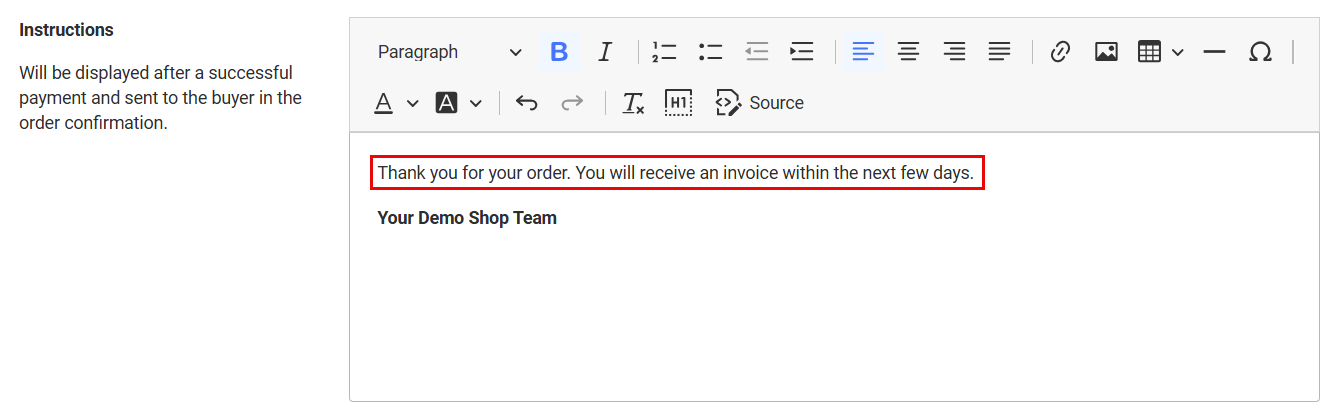
Task: Insert a horizontal line
Action: [1214, 52]
